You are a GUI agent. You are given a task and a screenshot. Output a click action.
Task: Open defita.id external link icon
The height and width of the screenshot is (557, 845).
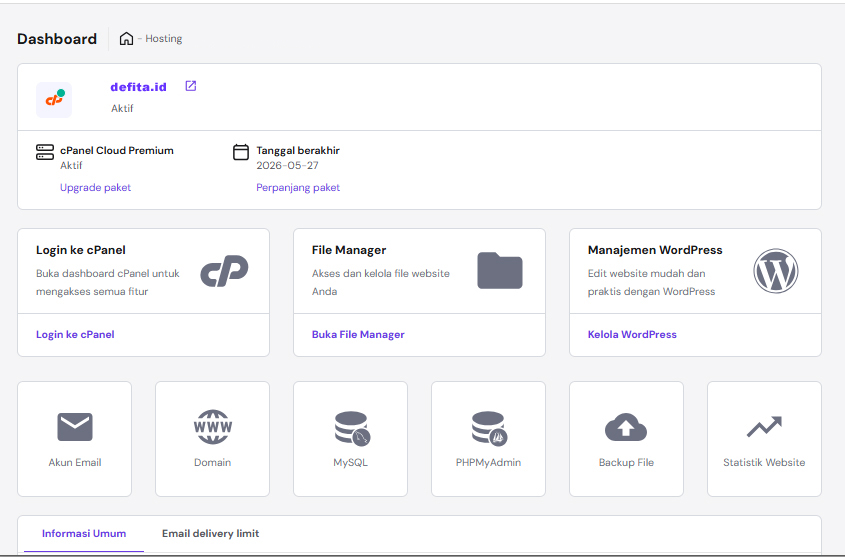click(191, 86)
